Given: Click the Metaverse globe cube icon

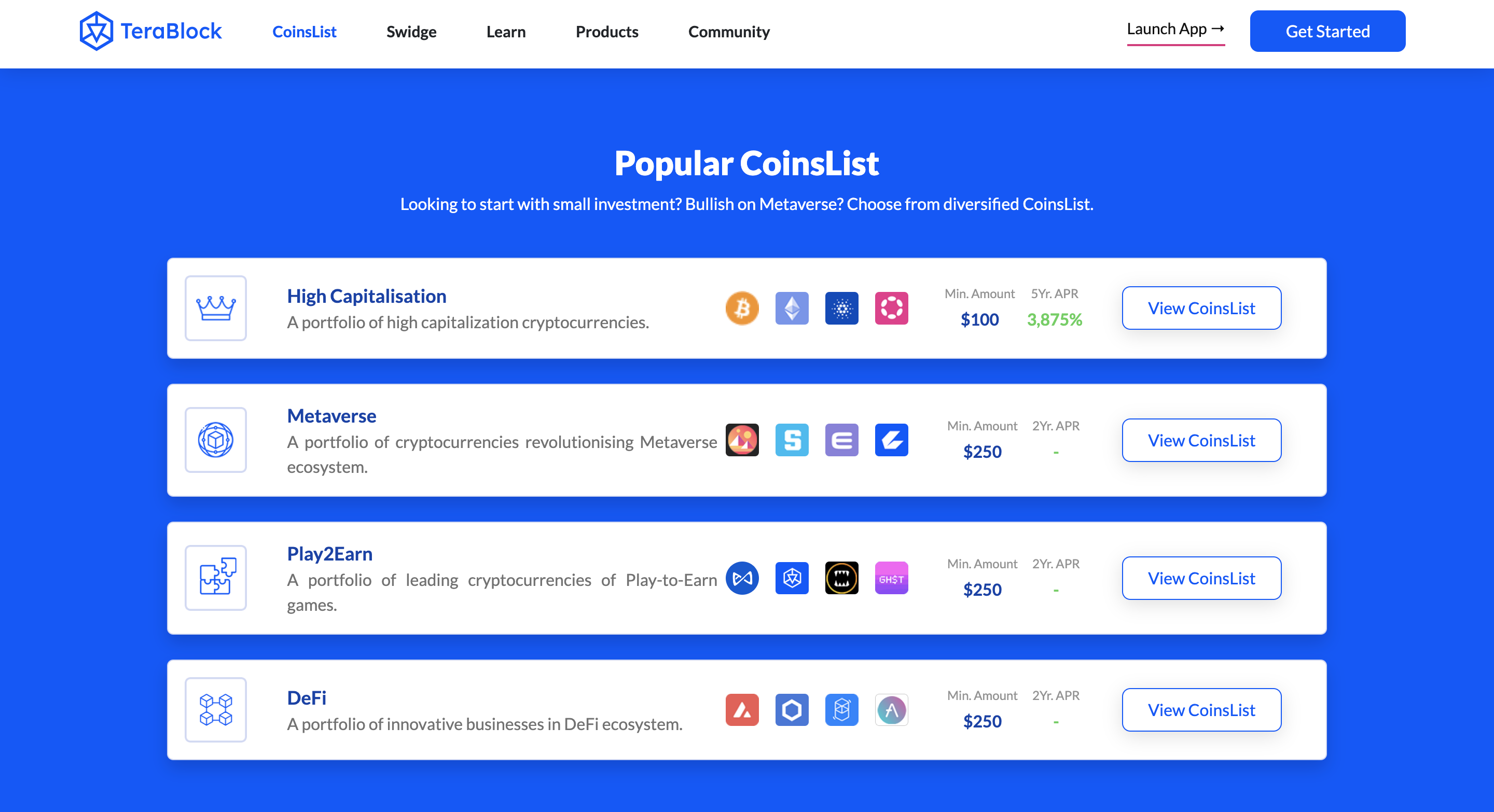Looking at the screenshot, I should [x=216, y=440].
